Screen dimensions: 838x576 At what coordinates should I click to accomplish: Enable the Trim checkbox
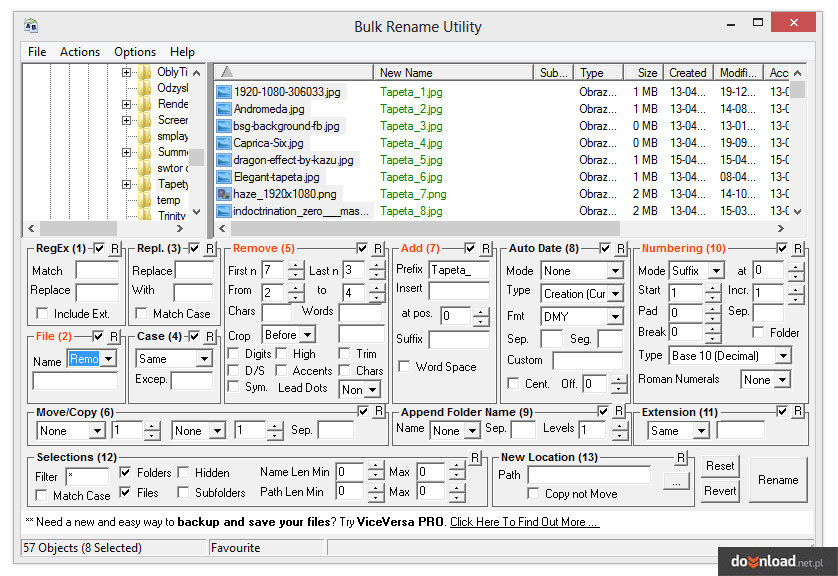(344, 353)
